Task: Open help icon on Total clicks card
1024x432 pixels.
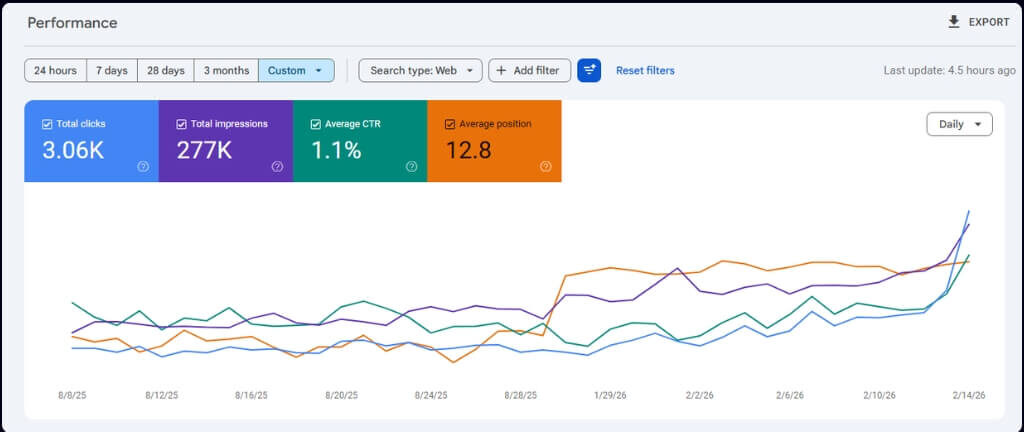Action: point(143,166)
